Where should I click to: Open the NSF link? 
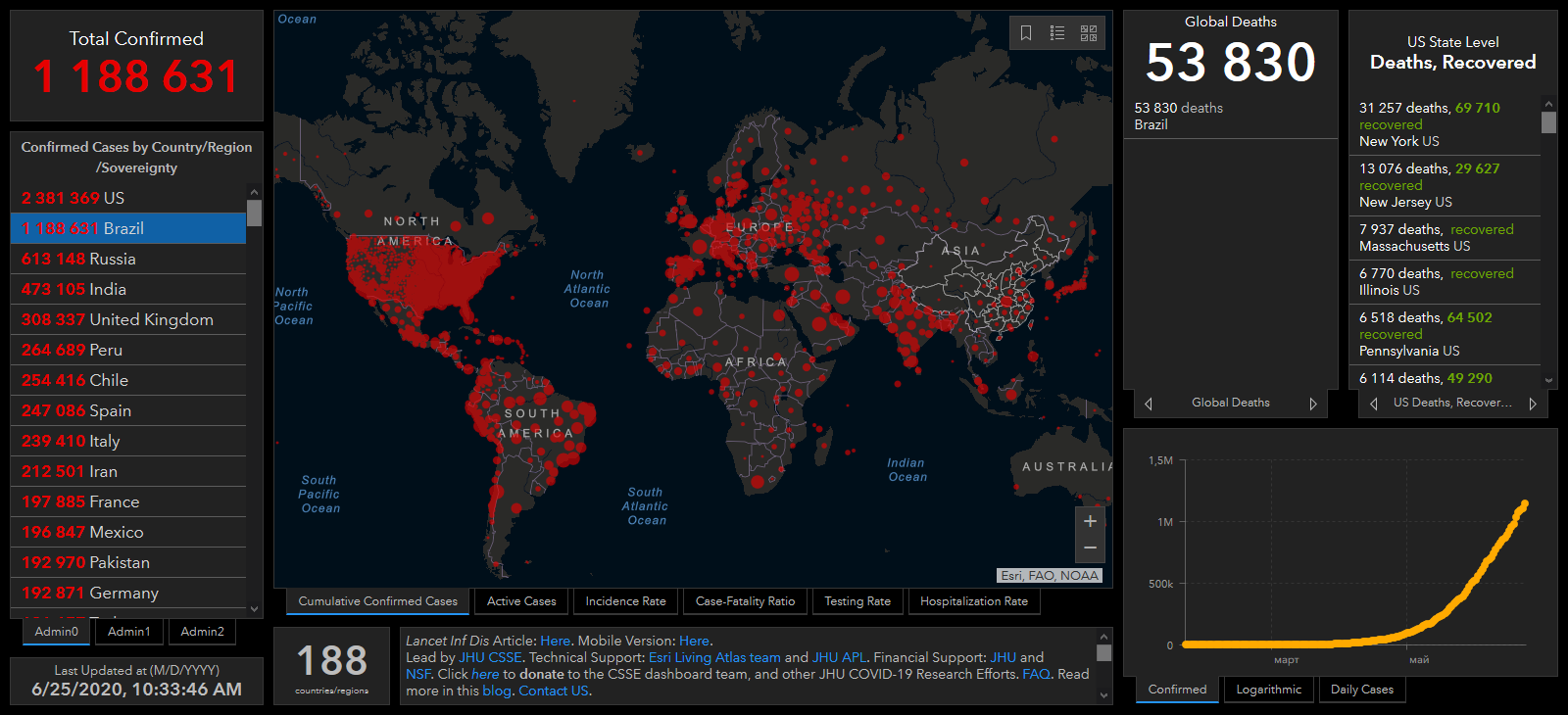tap(418, 675)
